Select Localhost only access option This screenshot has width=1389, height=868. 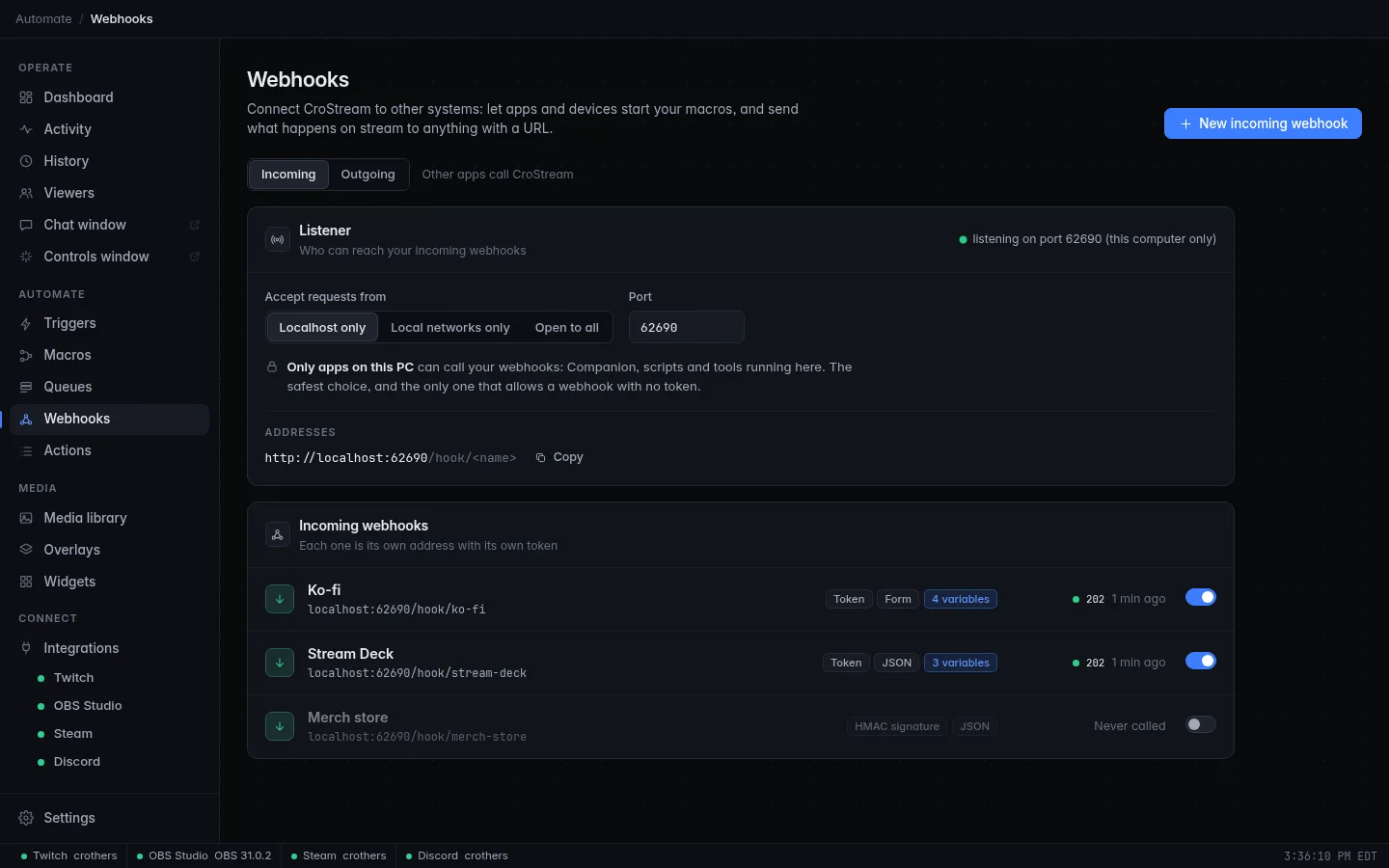pos(322,327)
